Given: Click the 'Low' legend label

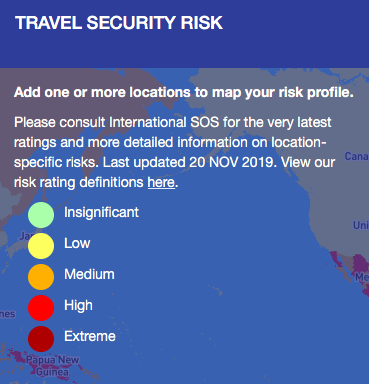Looking at the screenshot, I should 77,243.
